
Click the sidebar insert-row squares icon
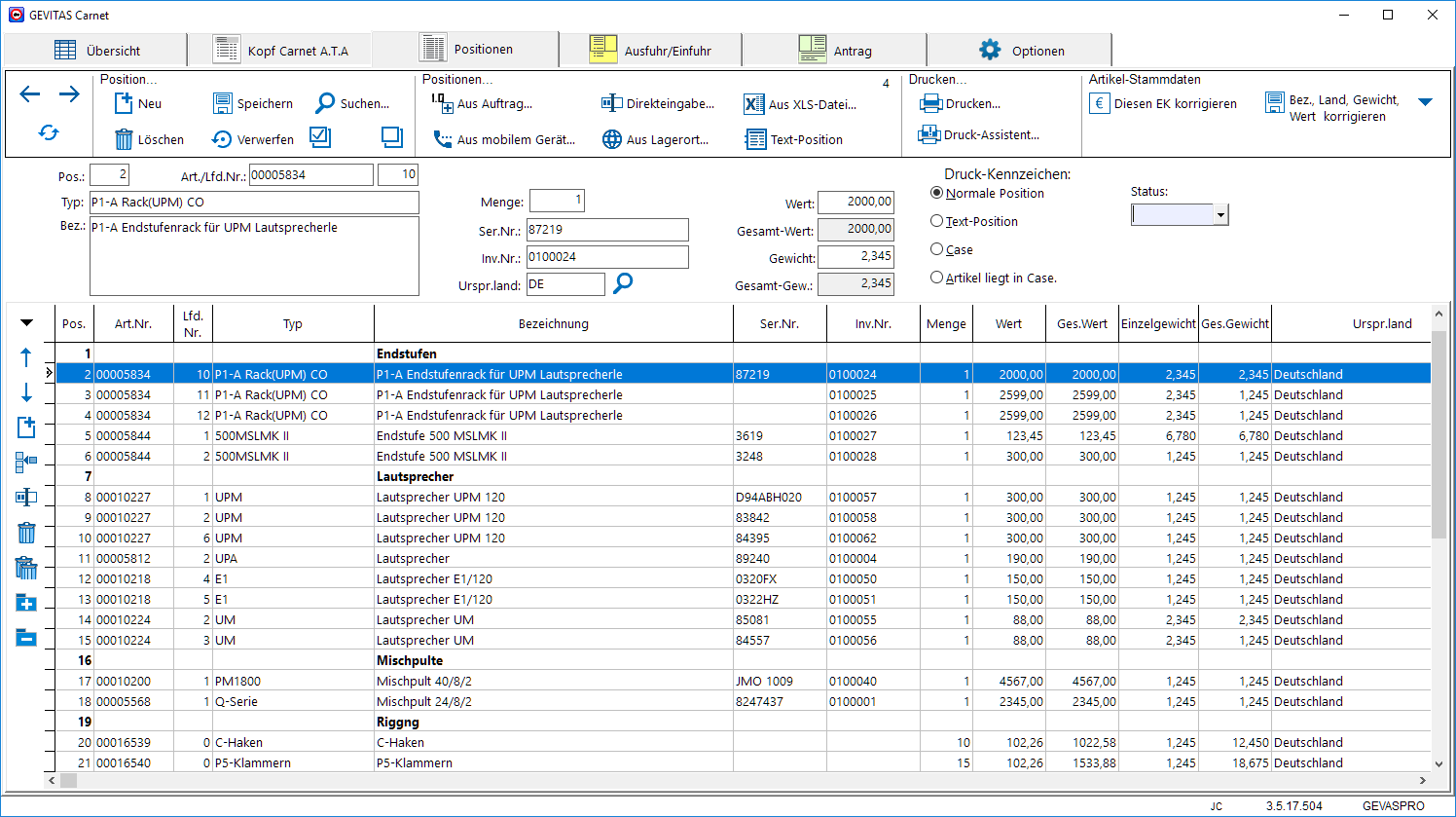[26, 462]
